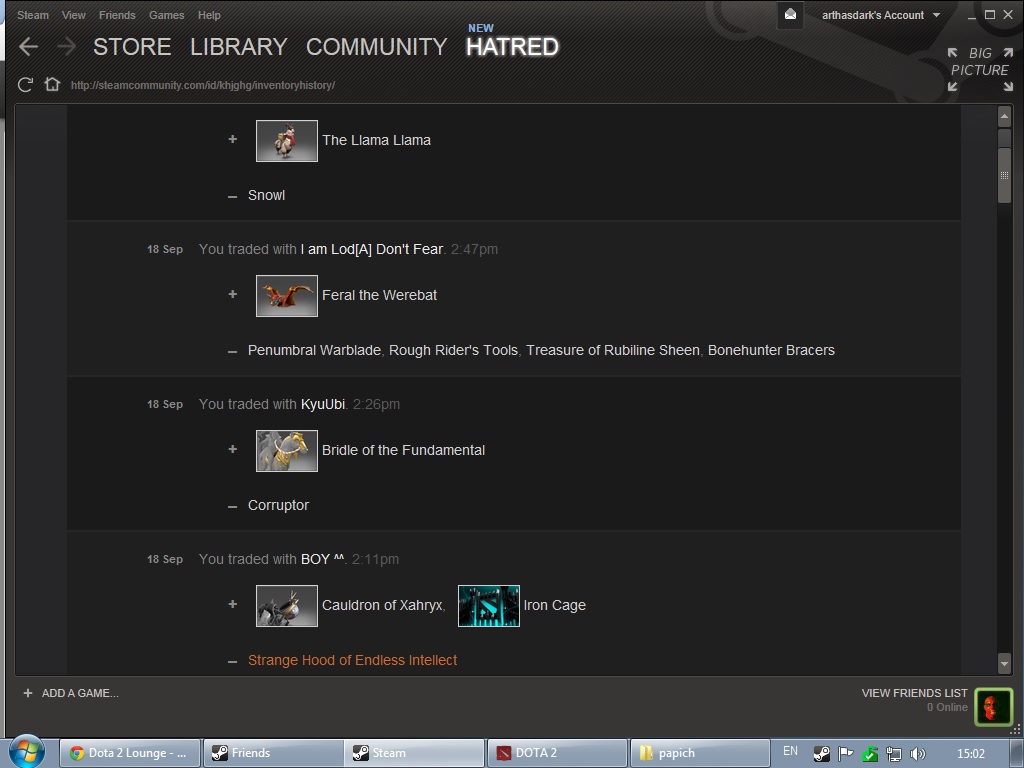Open Steam tray icon in system tray
Viewport: 1024px width, 768px height.
click(x=822, y=754)
